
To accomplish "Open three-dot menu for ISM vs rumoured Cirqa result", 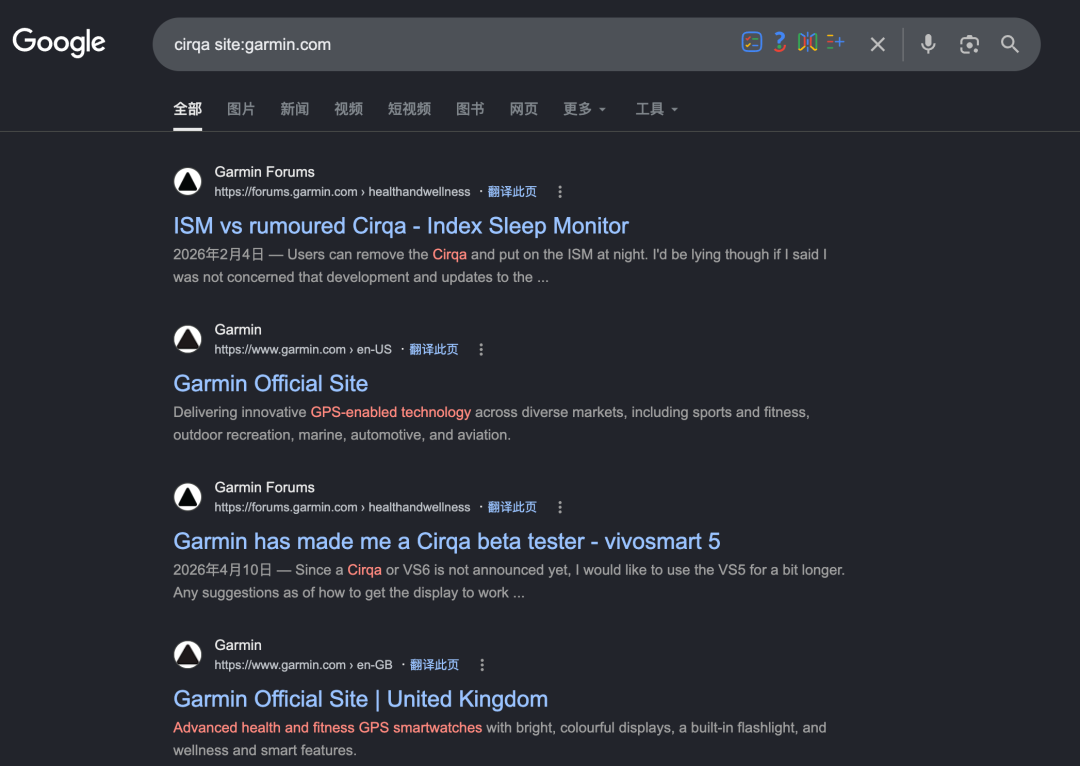I will (x=560, y=192).
